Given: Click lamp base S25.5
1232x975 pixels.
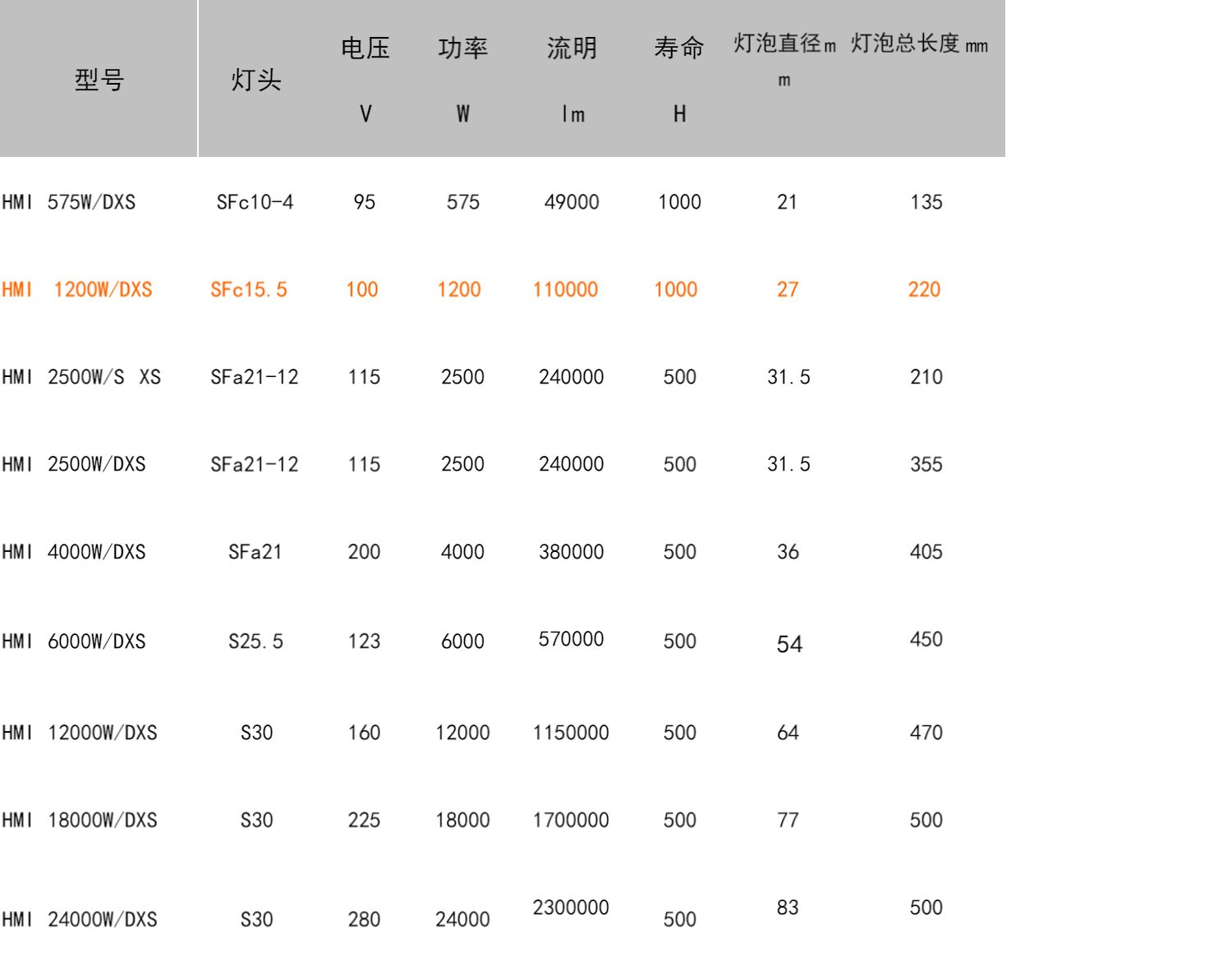Looking at the screenshot, I should (x=255, y=642).
